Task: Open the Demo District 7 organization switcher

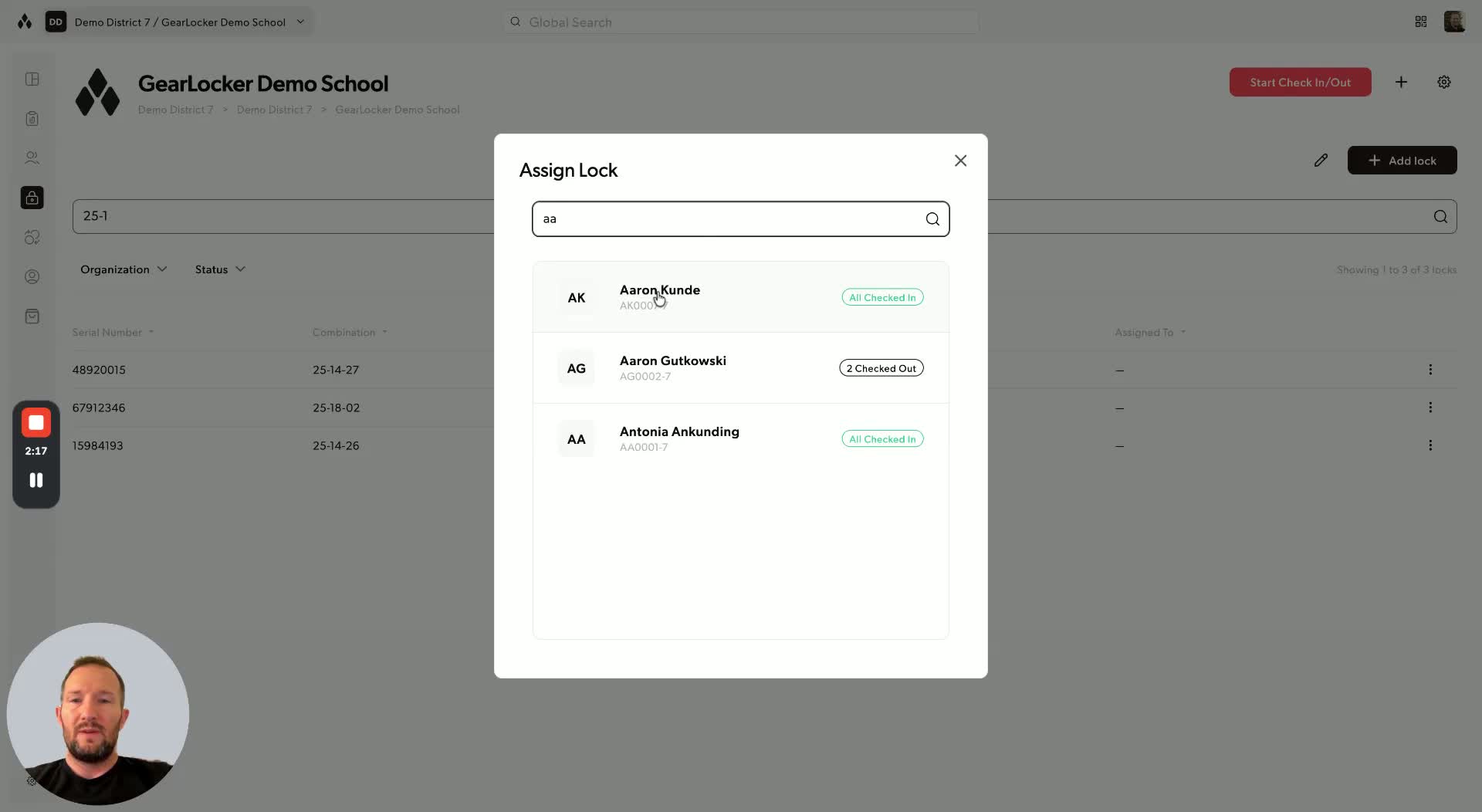Action: click(x=178, y=22)
